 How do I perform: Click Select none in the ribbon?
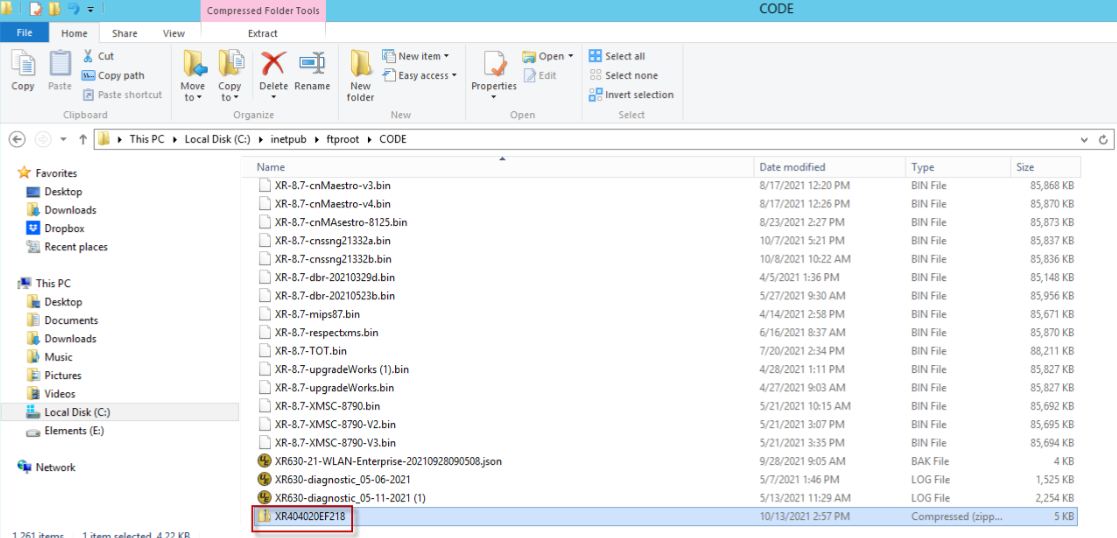pyautogui.click(x=623, y=75)
